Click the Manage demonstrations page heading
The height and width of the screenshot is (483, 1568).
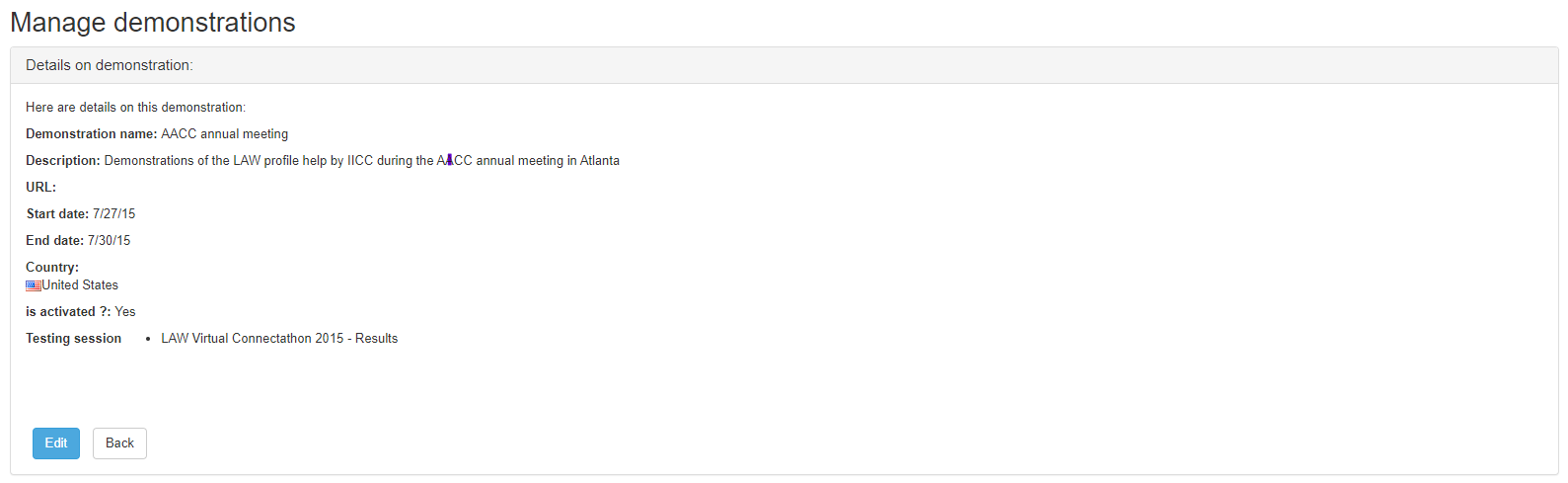click(153, 22)
